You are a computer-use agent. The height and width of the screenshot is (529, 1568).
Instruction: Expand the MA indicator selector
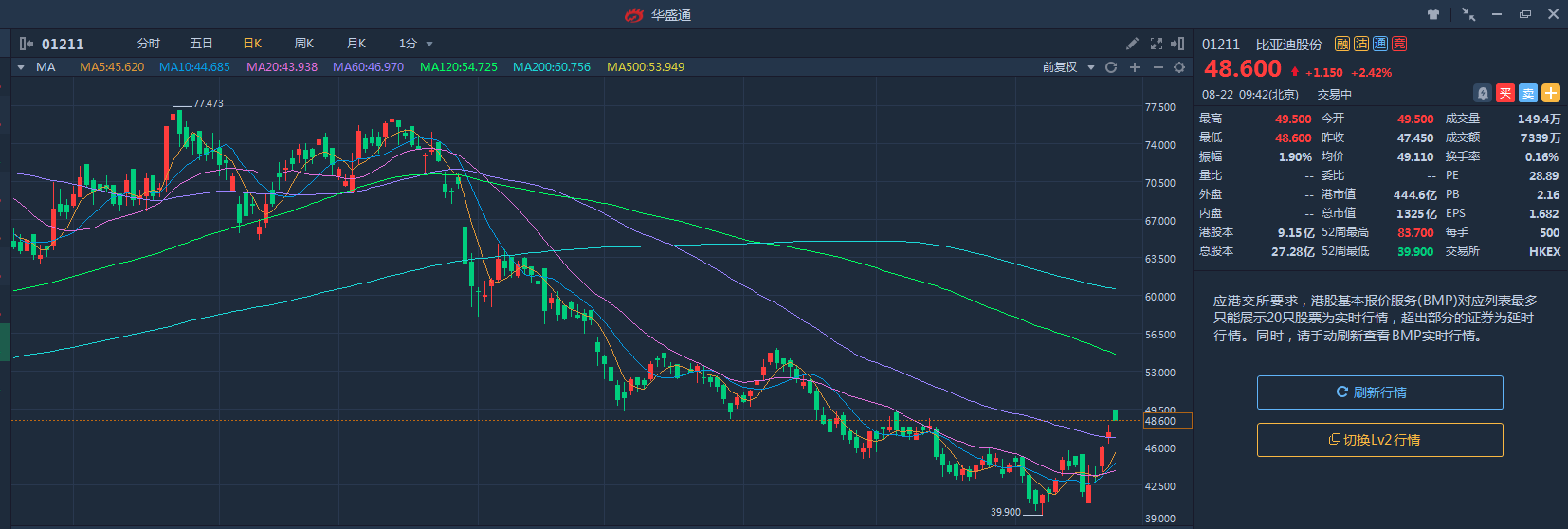(21, 67)
